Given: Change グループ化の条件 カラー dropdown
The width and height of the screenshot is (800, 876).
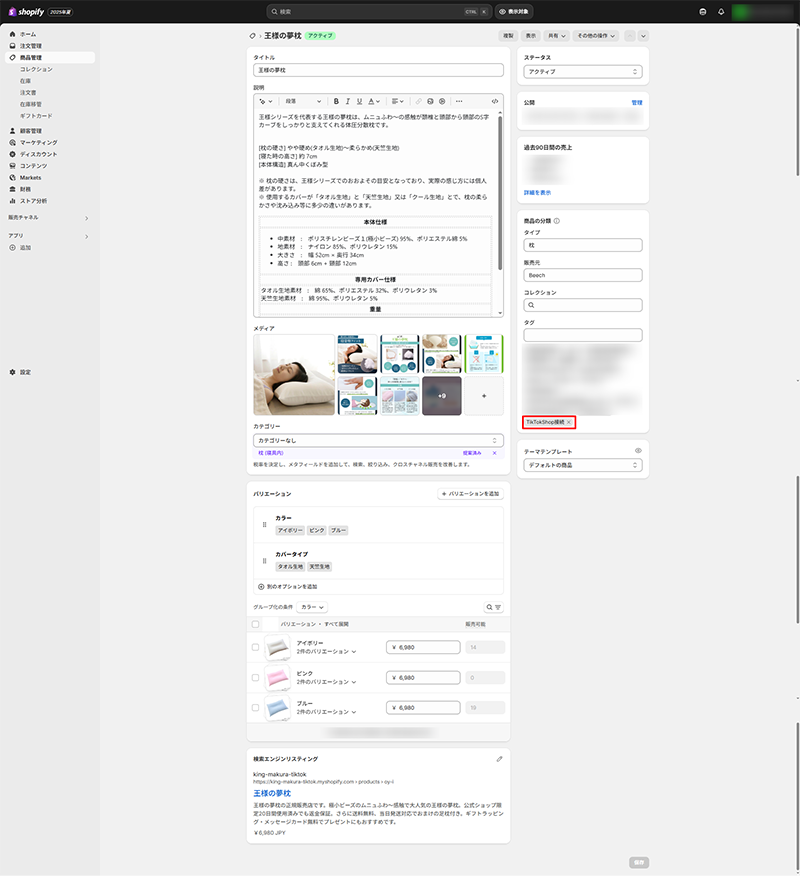Looking at the screenshot, I should [312, 607].
